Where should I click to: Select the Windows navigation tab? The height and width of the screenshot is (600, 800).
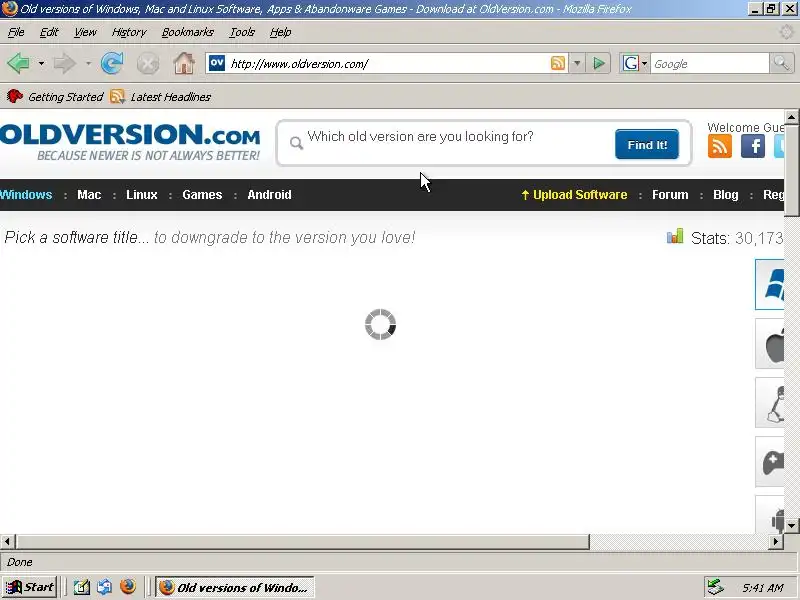tap(26, 194)
